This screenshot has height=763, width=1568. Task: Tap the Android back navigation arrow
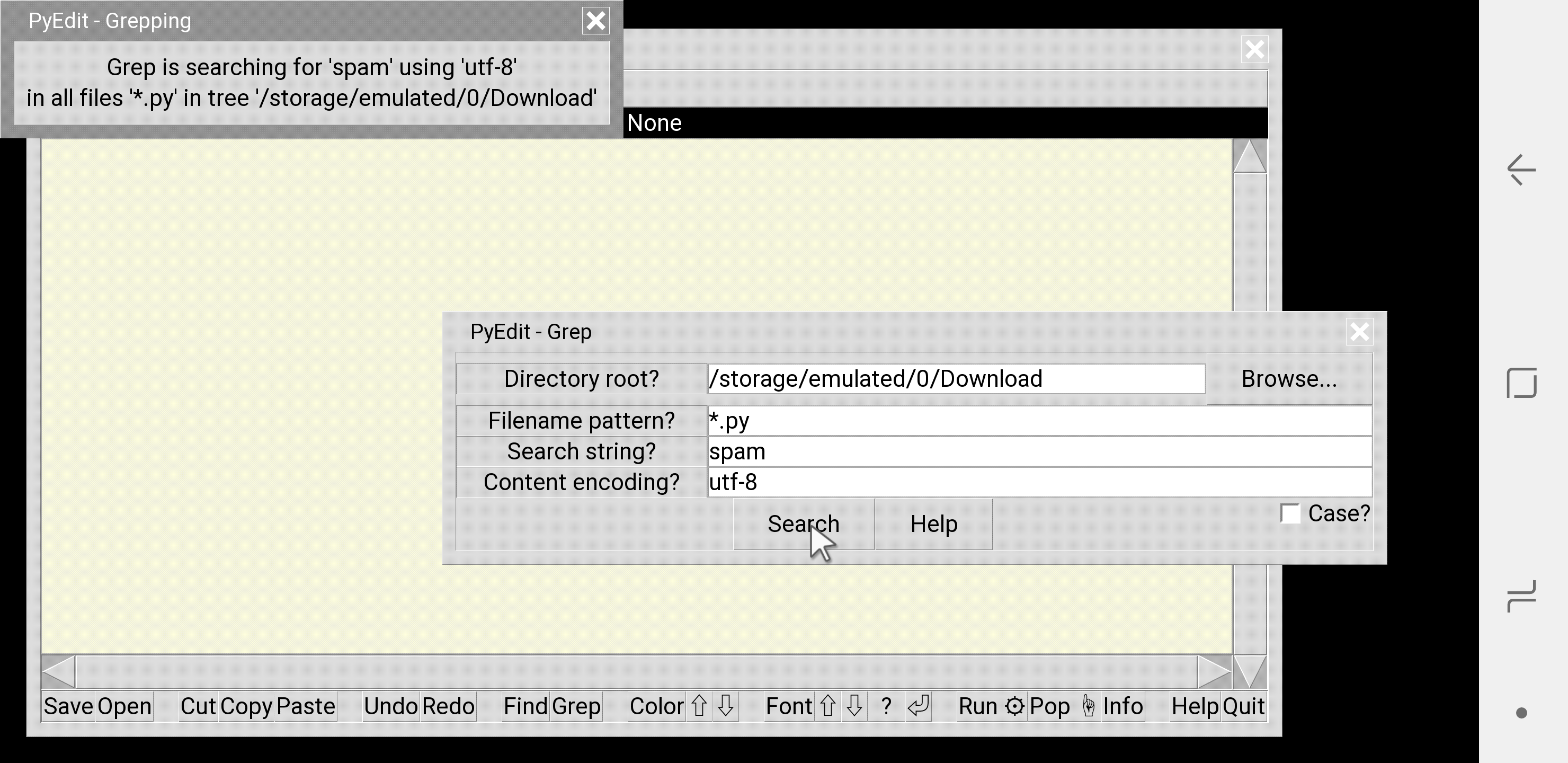tap(1521, 169)
